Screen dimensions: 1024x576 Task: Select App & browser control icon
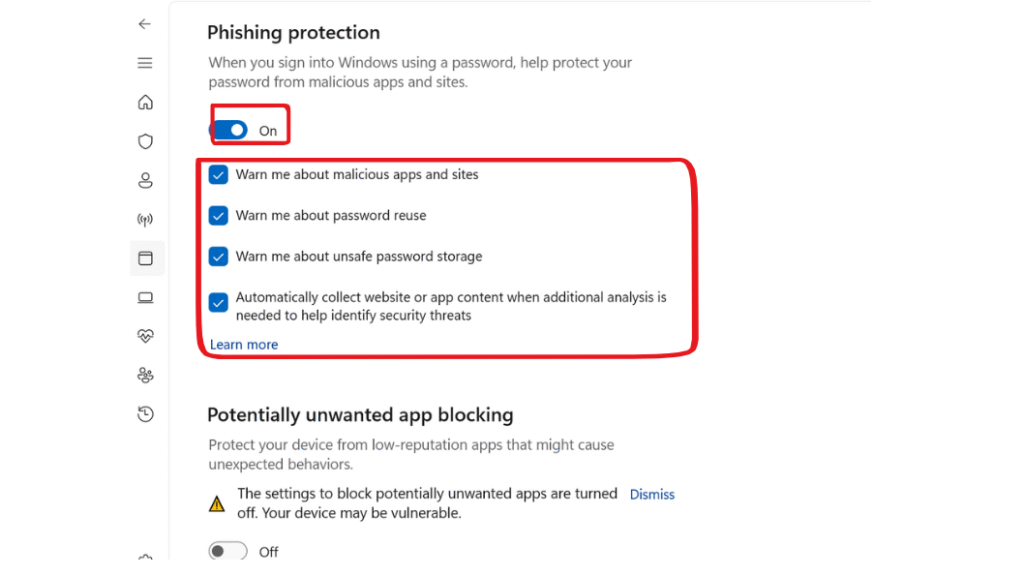tap(146, 259)
